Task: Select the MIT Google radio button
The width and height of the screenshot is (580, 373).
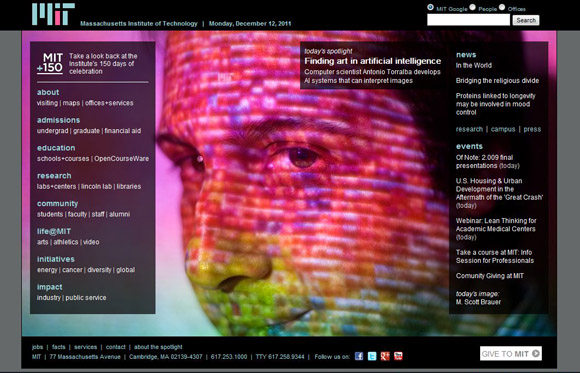Action: [x=430, y=7]
